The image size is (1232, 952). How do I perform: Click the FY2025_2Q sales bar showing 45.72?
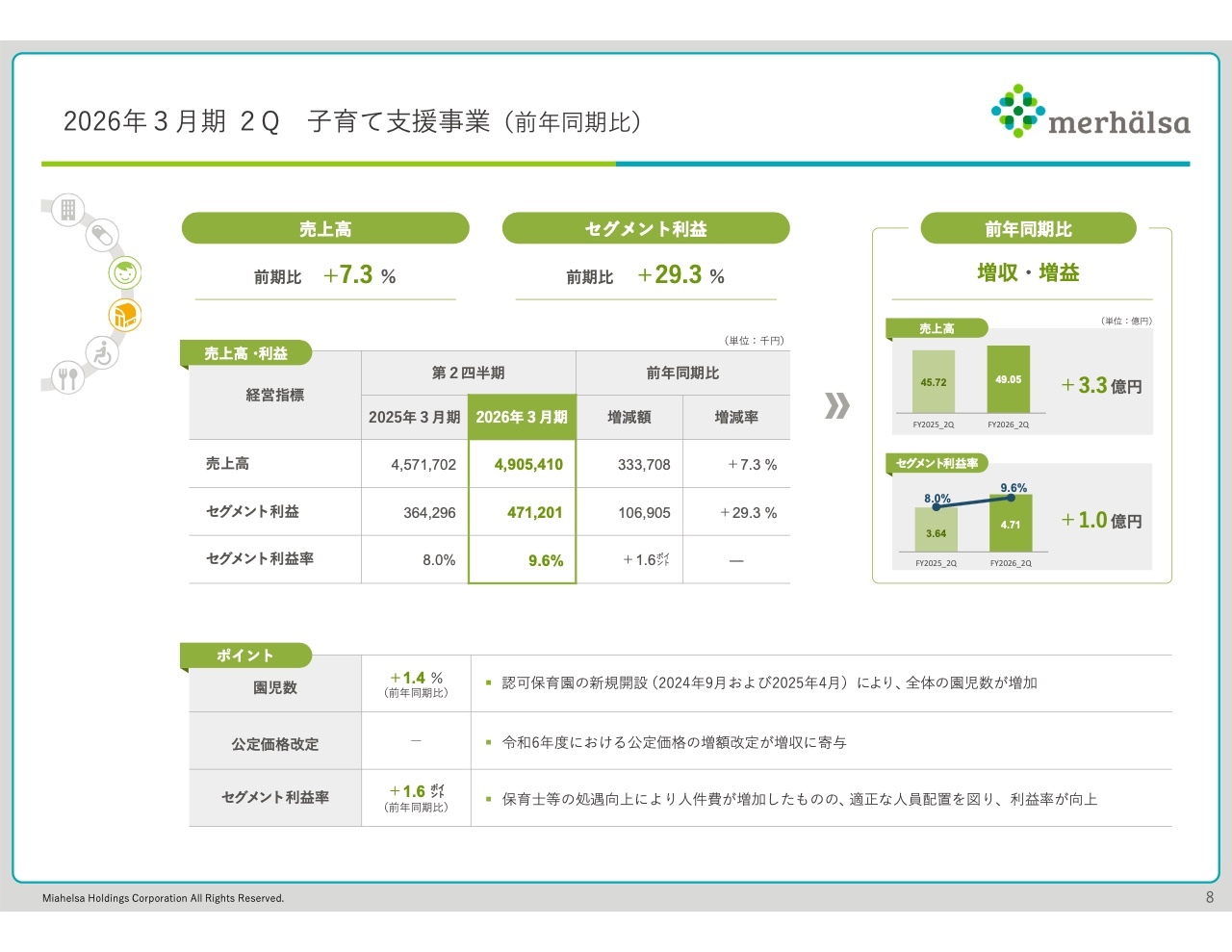pos(933,382)
